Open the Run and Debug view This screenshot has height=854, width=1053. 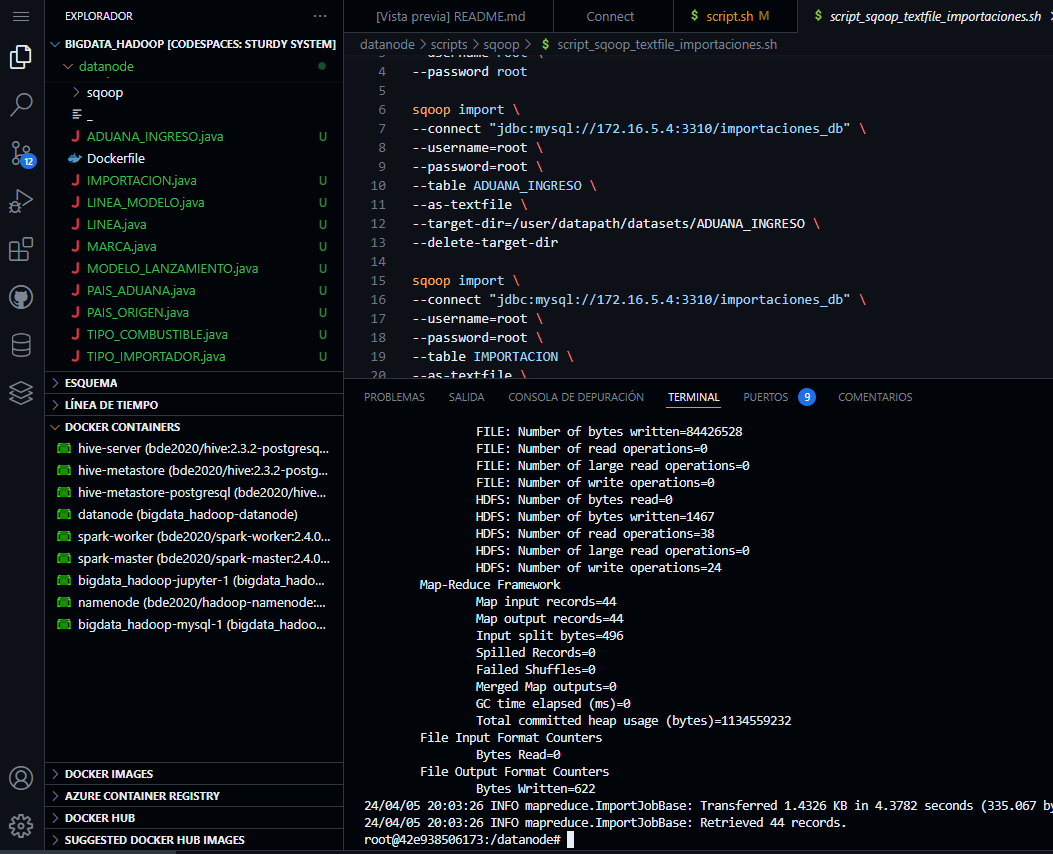click(21, 201)
